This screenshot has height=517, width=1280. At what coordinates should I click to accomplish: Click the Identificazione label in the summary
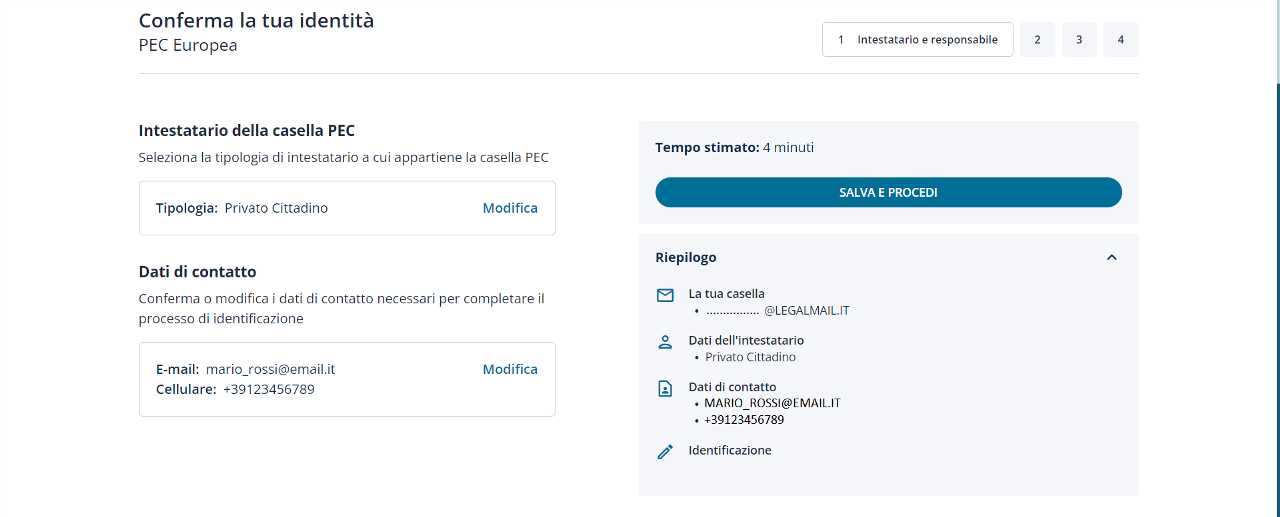click(x=730, y=451)
